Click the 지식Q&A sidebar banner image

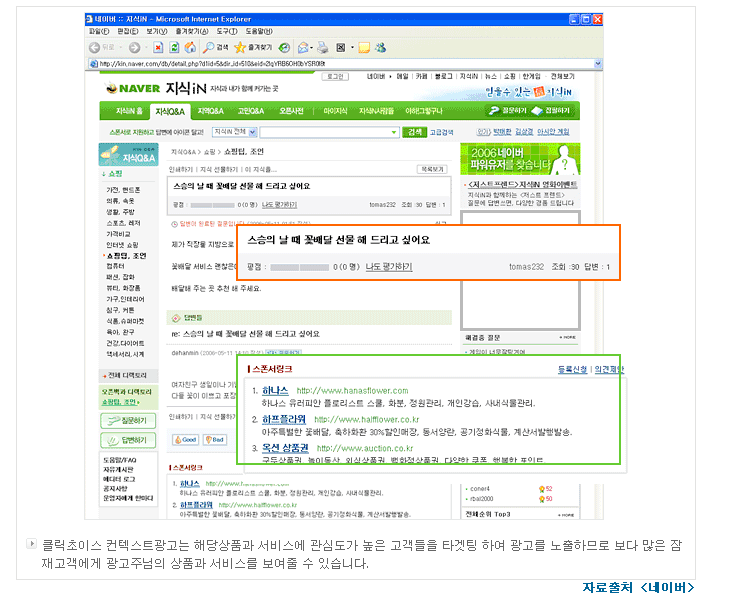128,155
